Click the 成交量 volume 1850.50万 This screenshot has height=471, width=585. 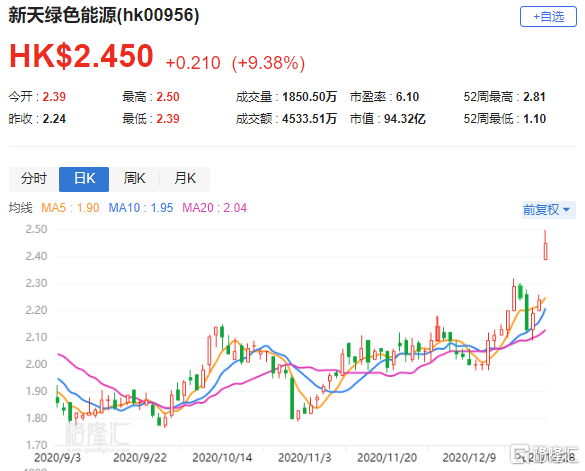309,97
